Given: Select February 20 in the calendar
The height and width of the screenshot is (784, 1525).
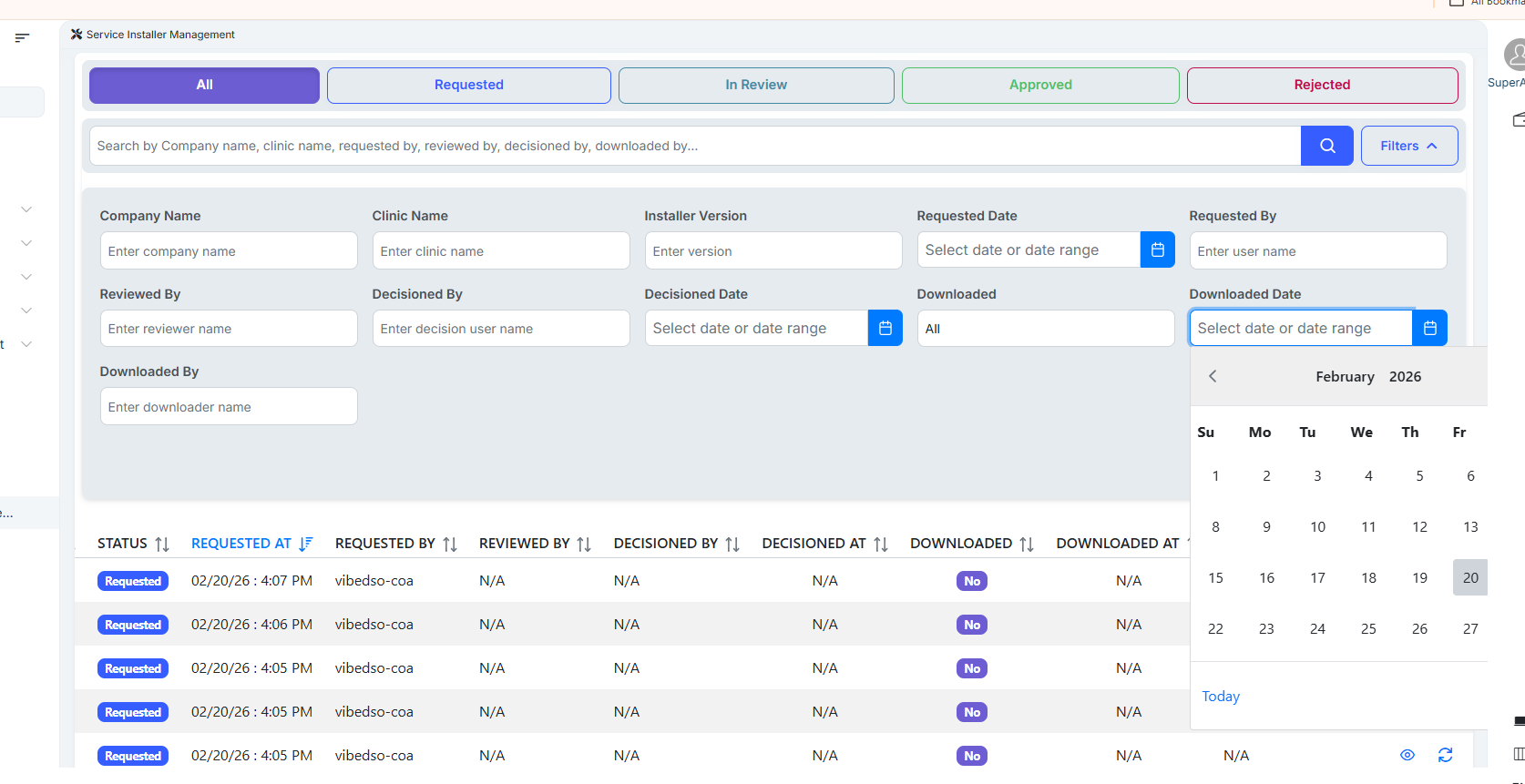Looking at the screenshot, I should coord(1470,577).
